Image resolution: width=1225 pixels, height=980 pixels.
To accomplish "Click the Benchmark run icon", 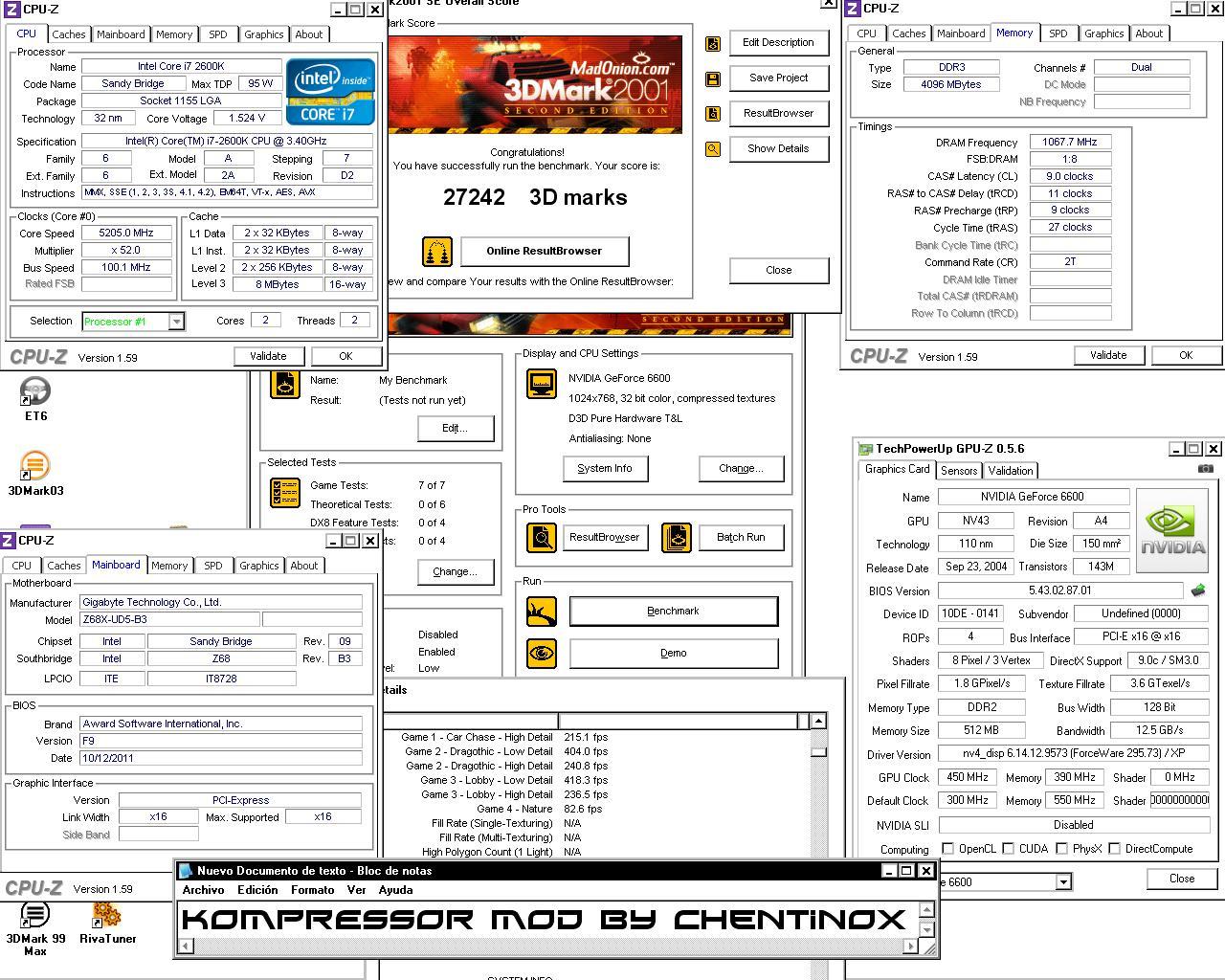I will [542, 612].
